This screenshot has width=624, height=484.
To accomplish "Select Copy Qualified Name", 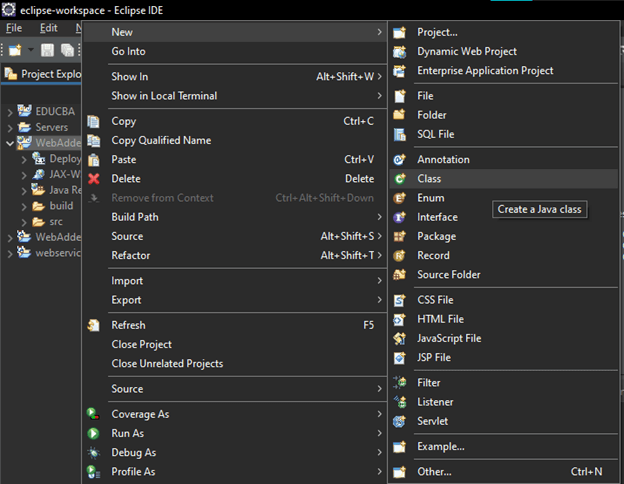I will pyautogui.click(x=235, y=140).
